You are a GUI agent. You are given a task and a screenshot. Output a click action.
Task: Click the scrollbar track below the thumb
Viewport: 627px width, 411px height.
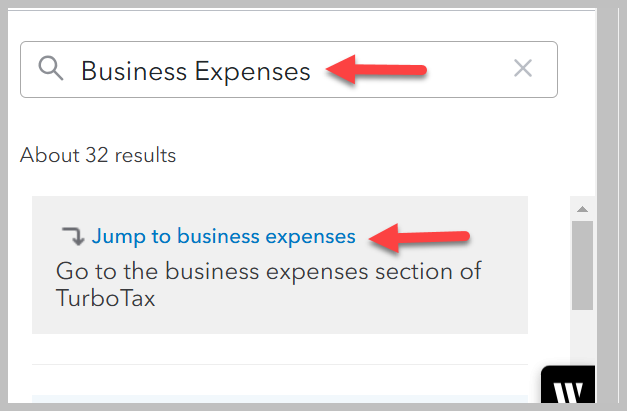click(x=582, y=336)
